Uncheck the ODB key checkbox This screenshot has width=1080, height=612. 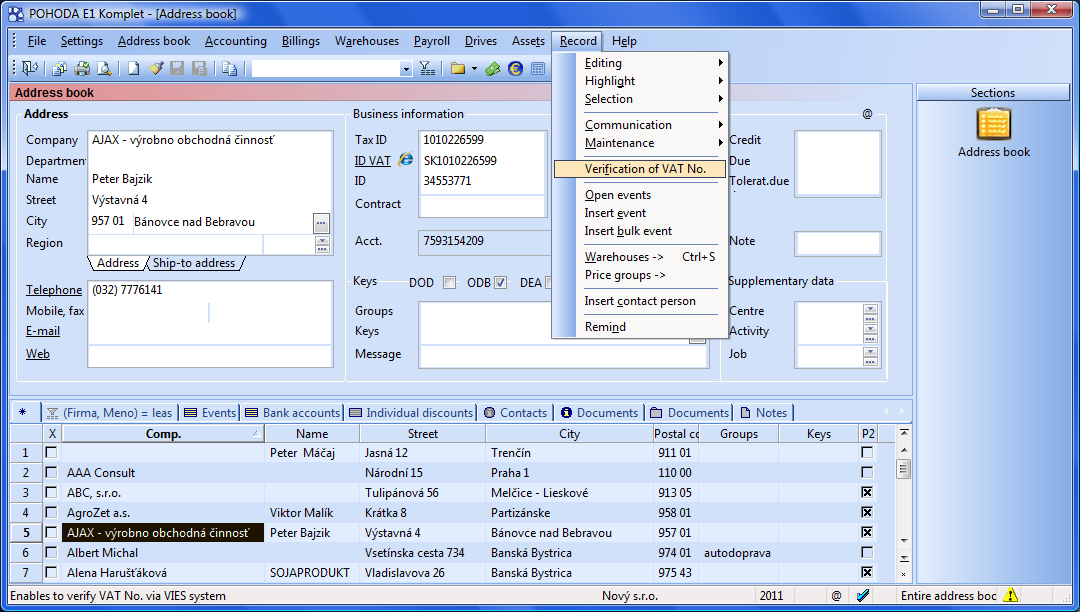click(x=501, y=282)
